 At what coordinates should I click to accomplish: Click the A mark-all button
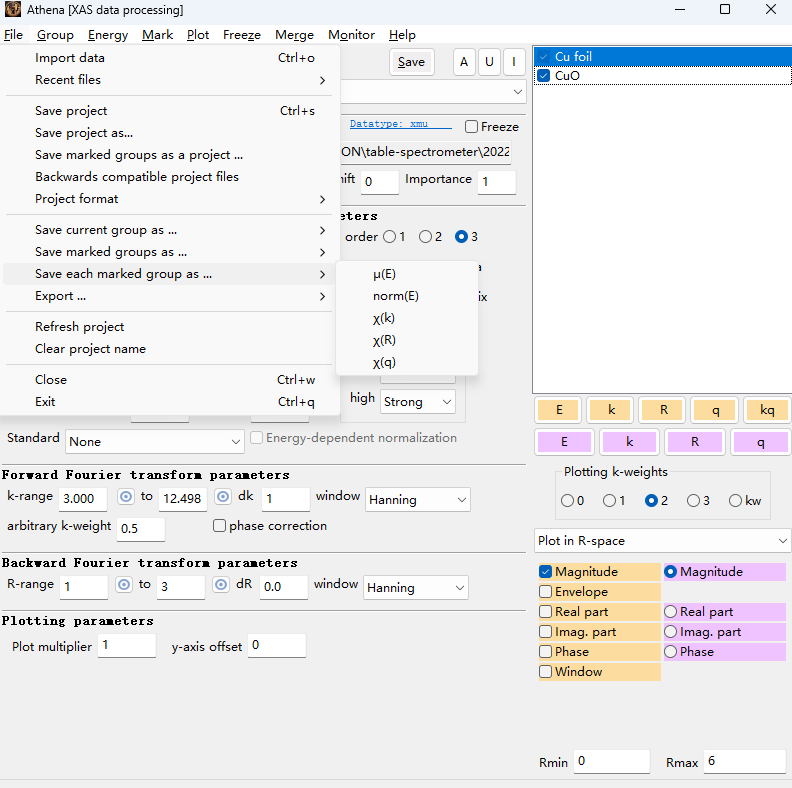point(464,62)
